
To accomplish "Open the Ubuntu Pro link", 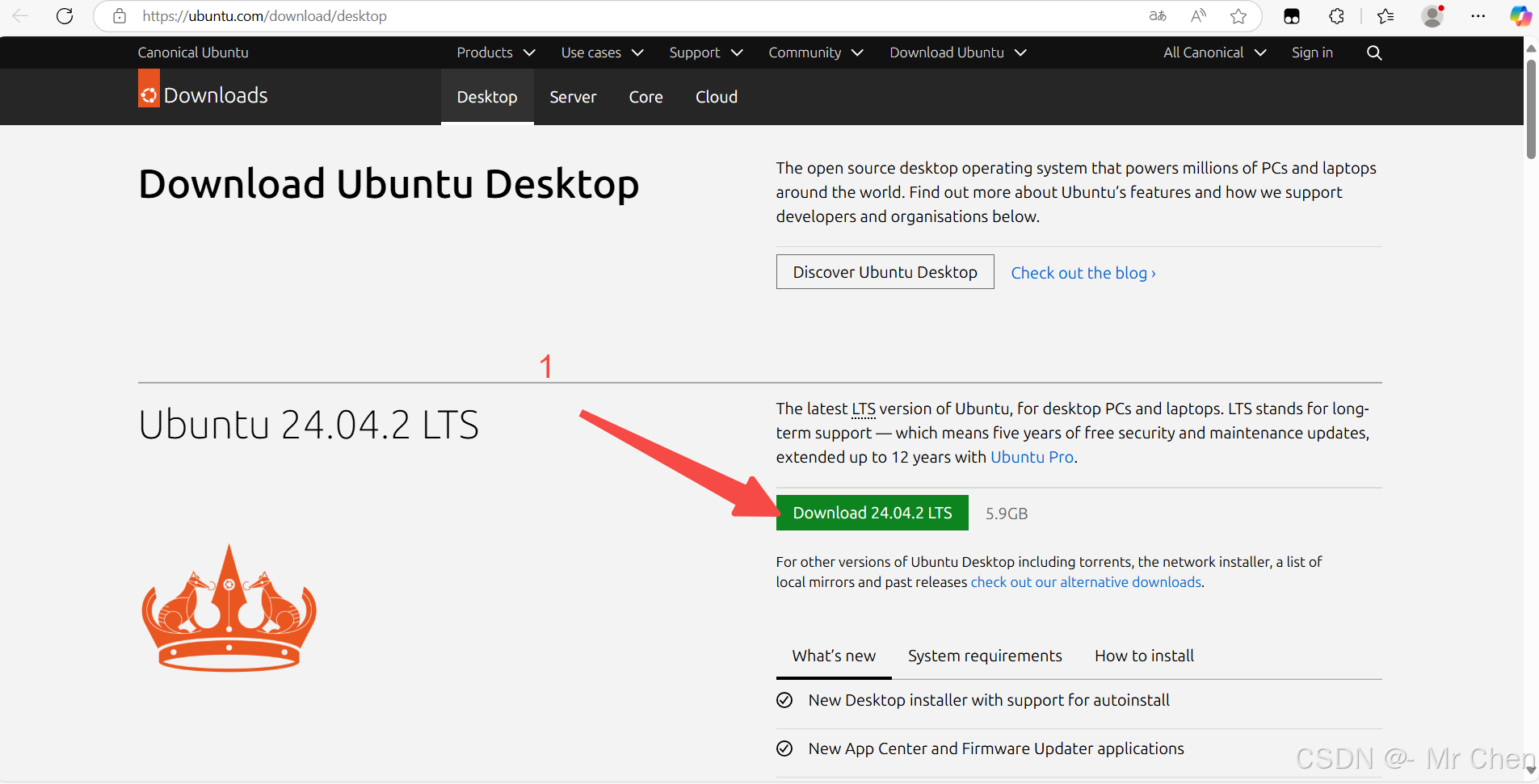I will (1032, 457).
